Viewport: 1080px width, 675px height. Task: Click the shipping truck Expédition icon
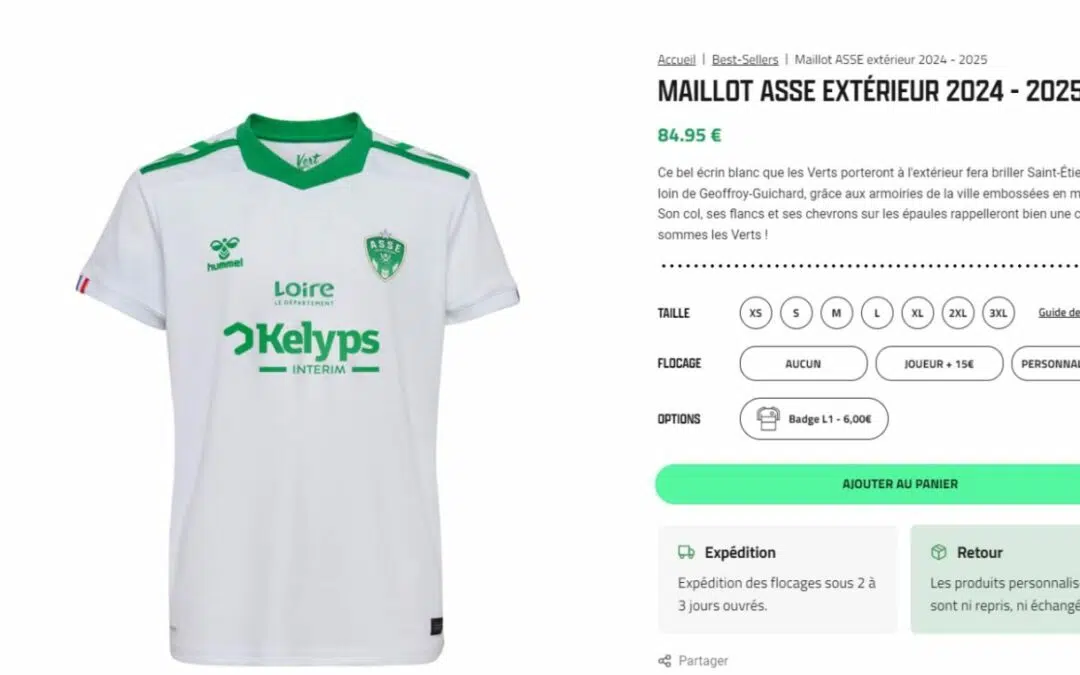(x=687, y=551)
